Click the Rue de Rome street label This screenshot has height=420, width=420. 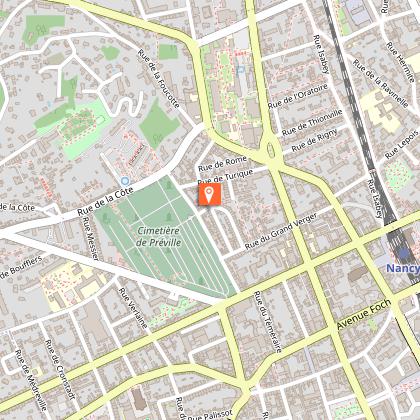[x=222, y=163]
